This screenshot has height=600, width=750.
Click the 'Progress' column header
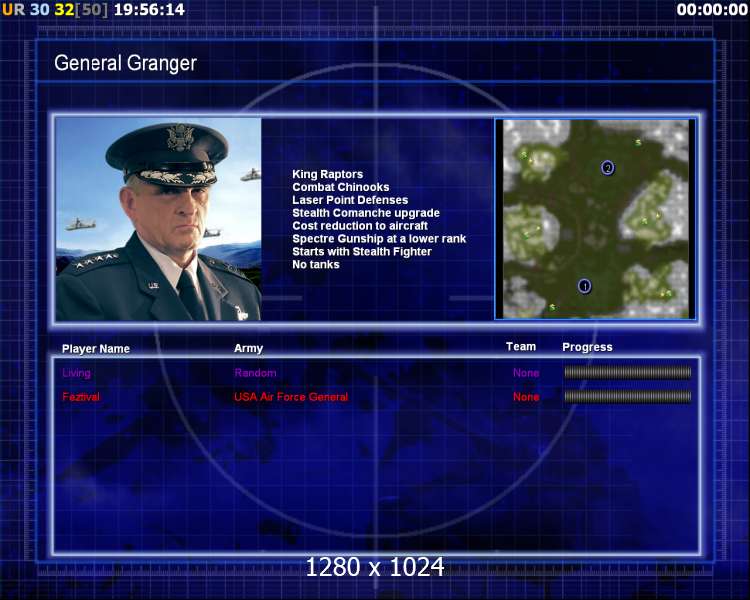coord(587,347)
